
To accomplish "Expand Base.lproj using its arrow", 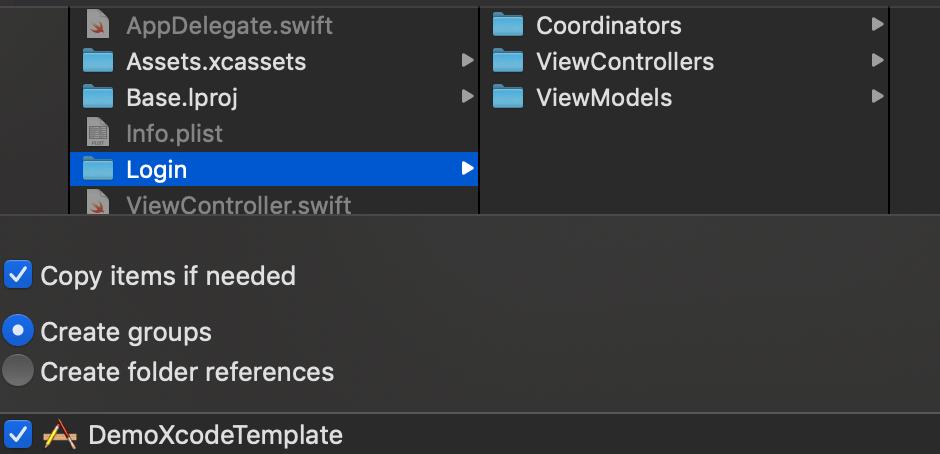I will [468, 96].
